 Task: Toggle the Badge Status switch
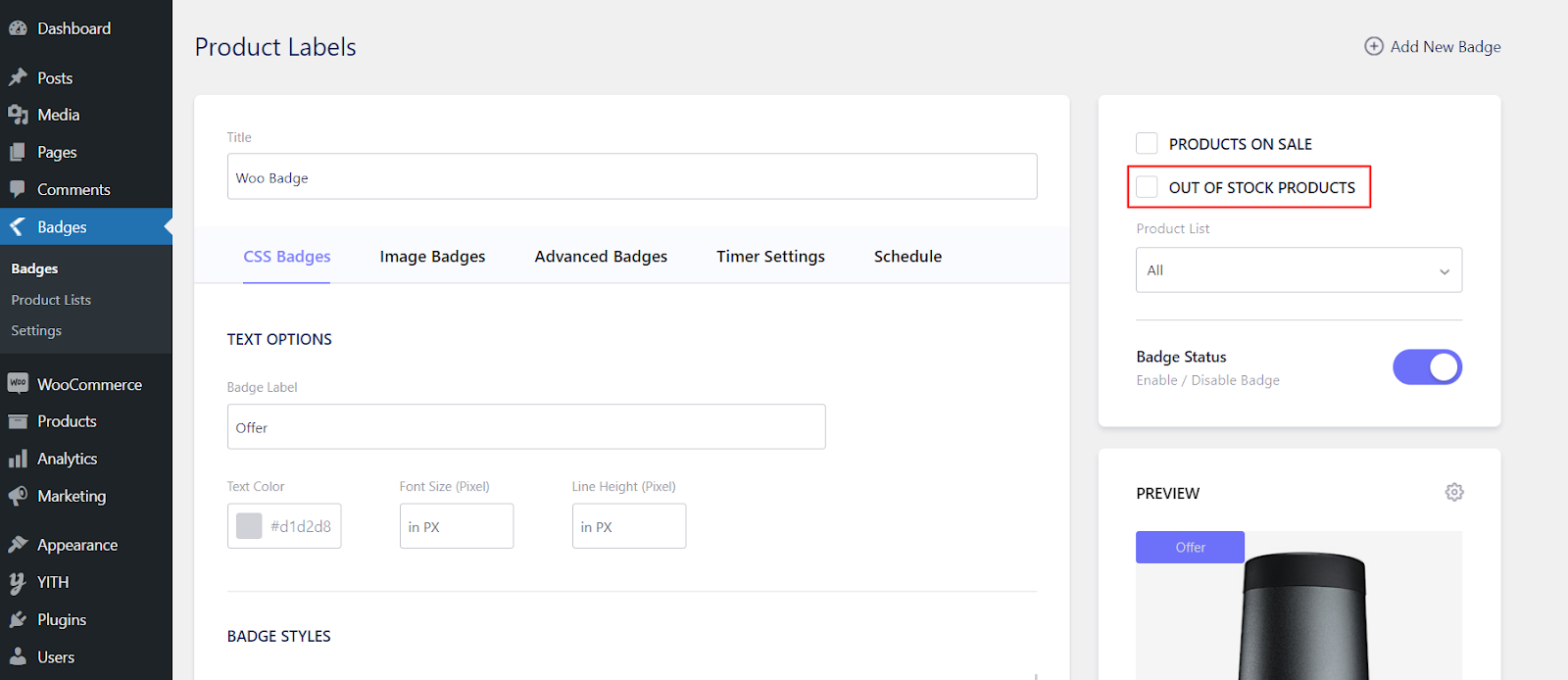[x=1427, y=367]
